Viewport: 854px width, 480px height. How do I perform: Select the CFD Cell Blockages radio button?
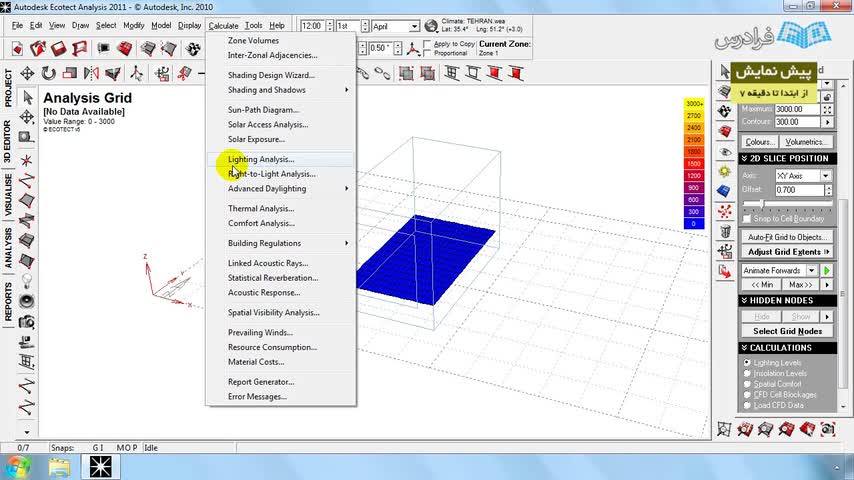pyautogui.click(x=747, y=394)
